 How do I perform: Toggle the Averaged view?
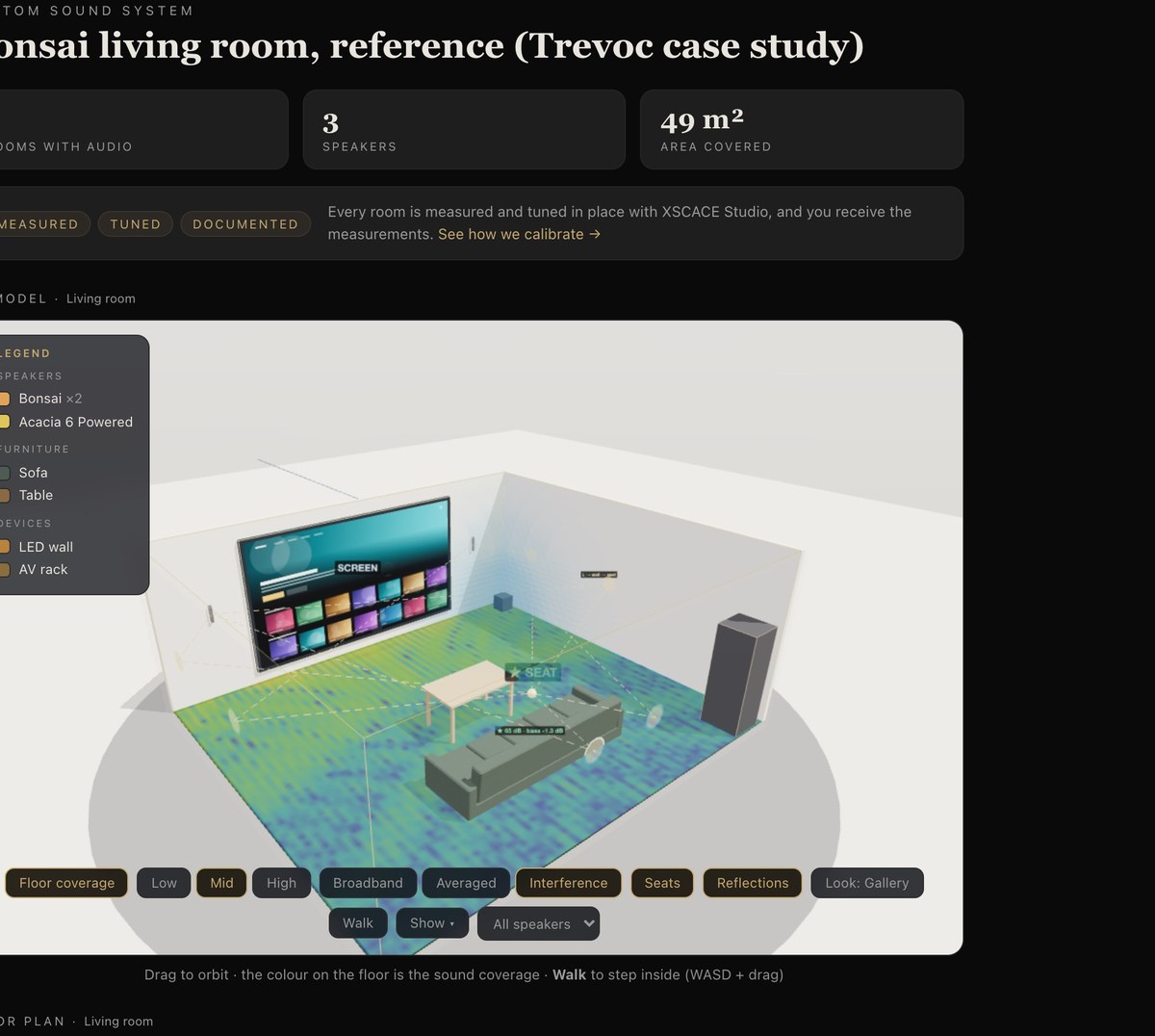click(x=466, y=883)
